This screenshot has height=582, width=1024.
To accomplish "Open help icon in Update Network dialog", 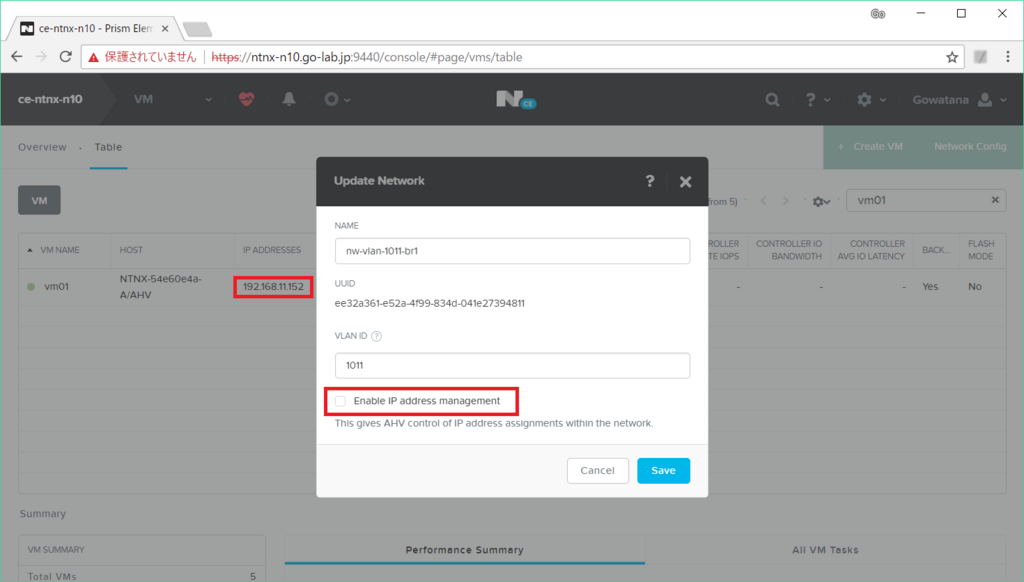I will click(x=650, y=181).
